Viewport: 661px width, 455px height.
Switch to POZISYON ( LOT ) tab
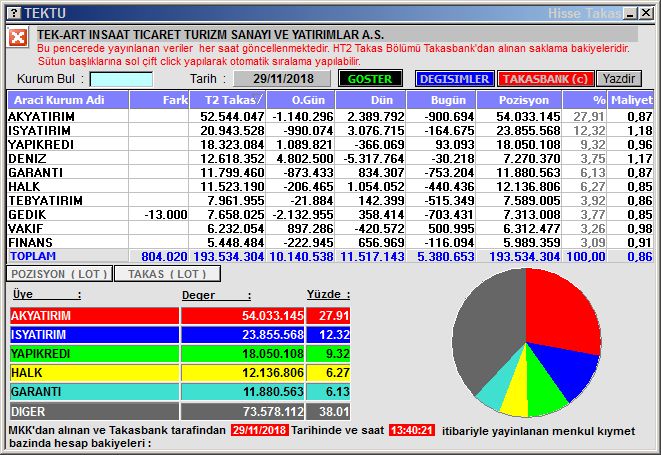pyautogui.click(x=59, y=274)
